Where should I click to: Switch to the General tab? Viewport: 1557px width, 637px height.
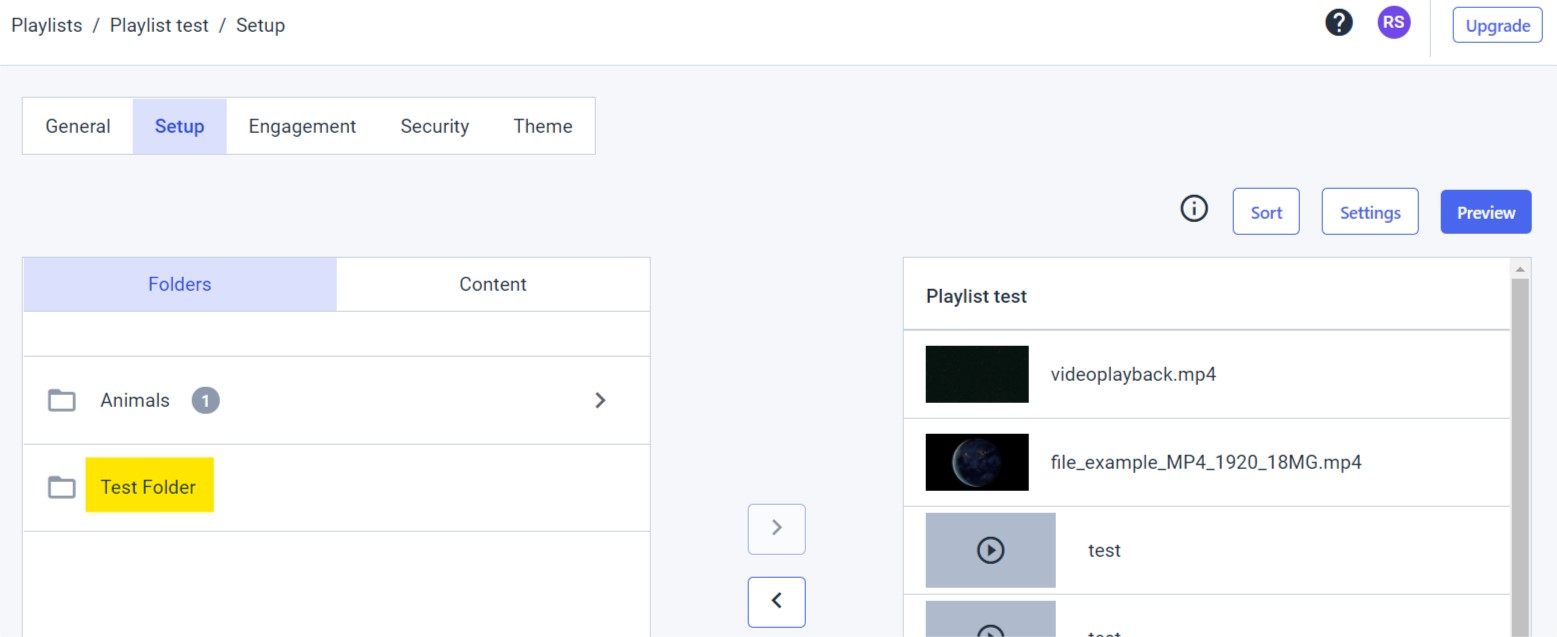click(78, 126)
